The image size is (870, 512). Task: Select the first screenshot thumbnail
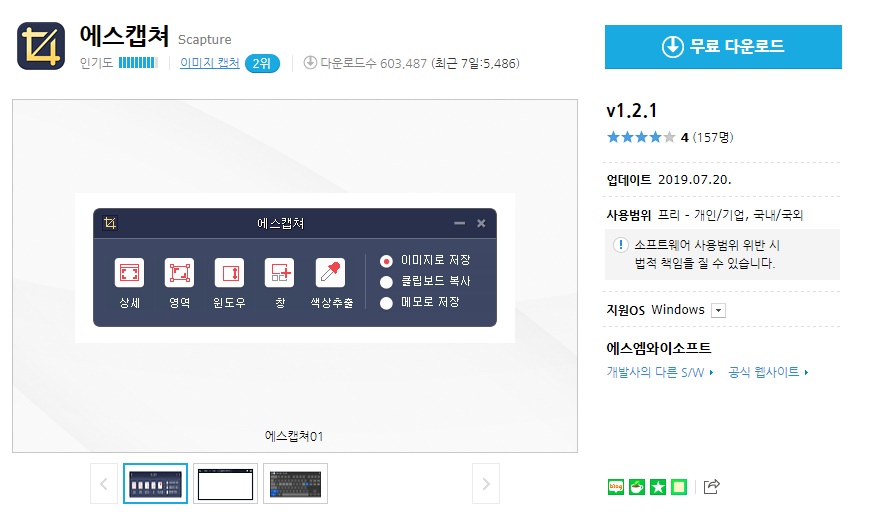(x=155, y=484)
